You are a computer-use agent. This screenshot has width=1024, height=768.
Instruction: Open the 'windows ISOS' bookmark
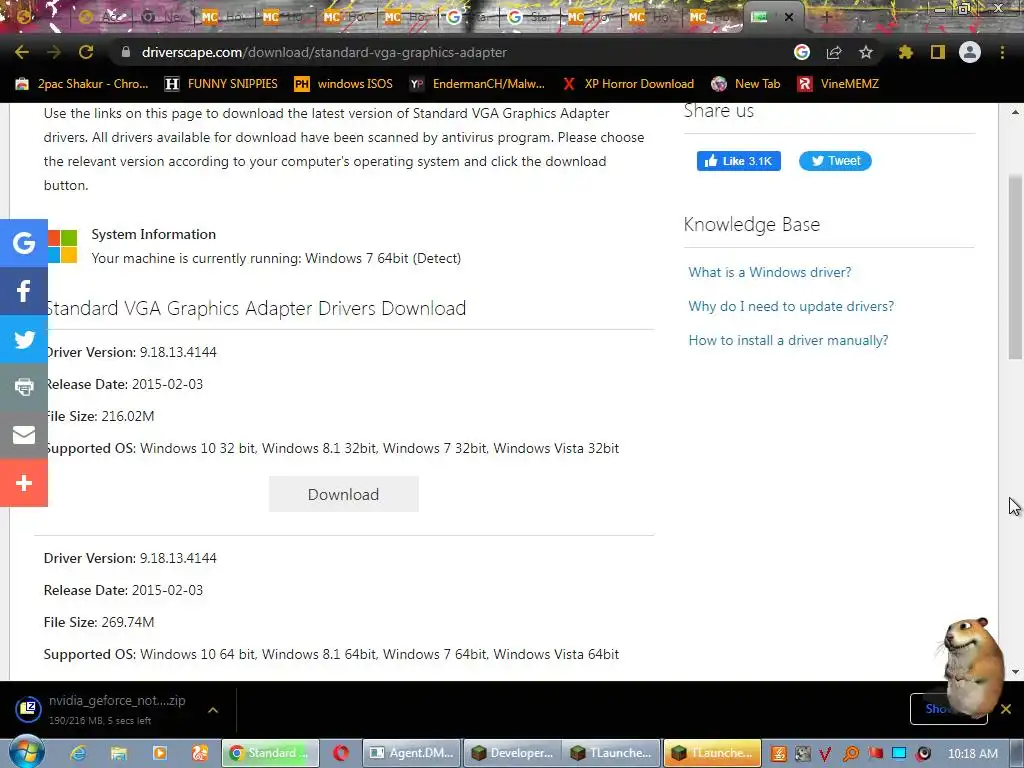point(344,84)
